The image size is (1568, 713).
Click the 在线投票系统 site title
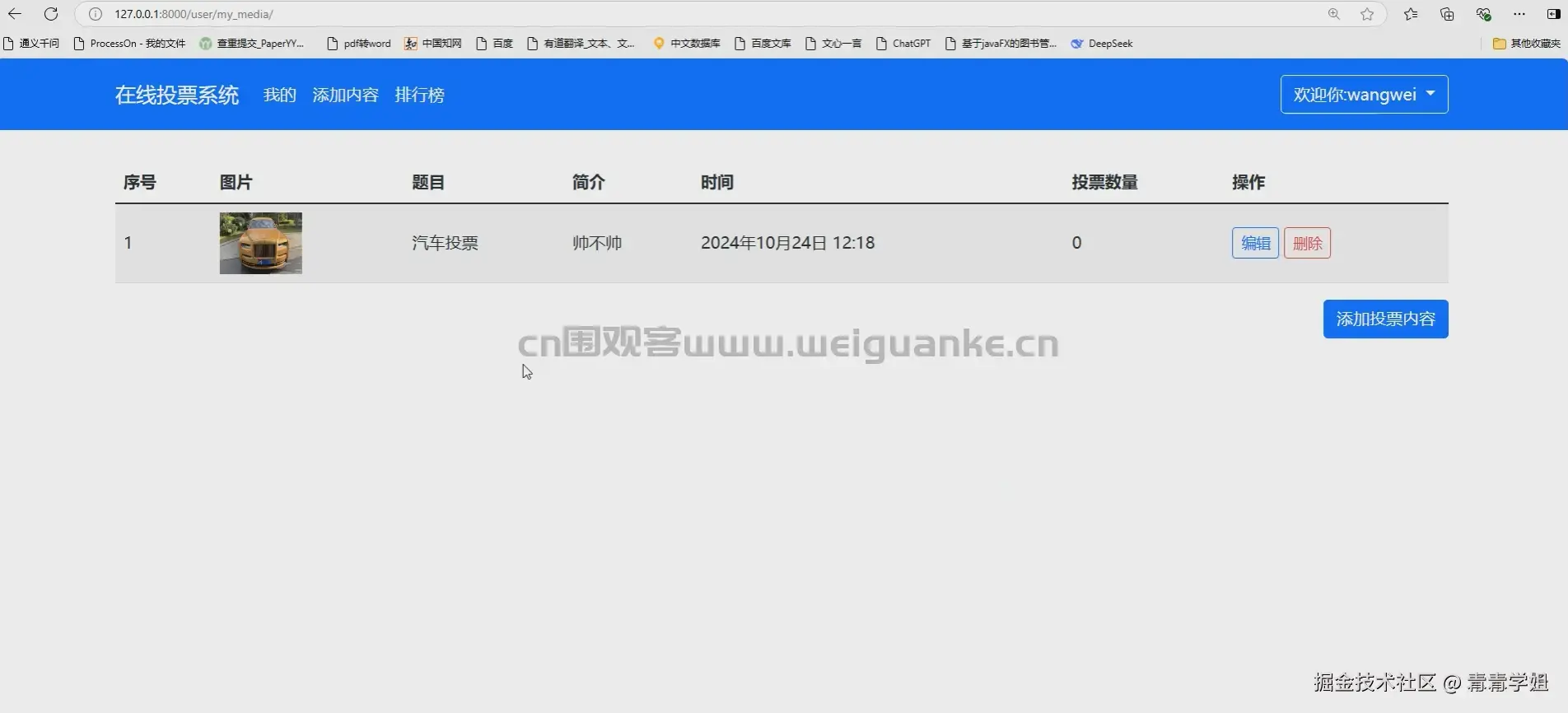point(177,95)
